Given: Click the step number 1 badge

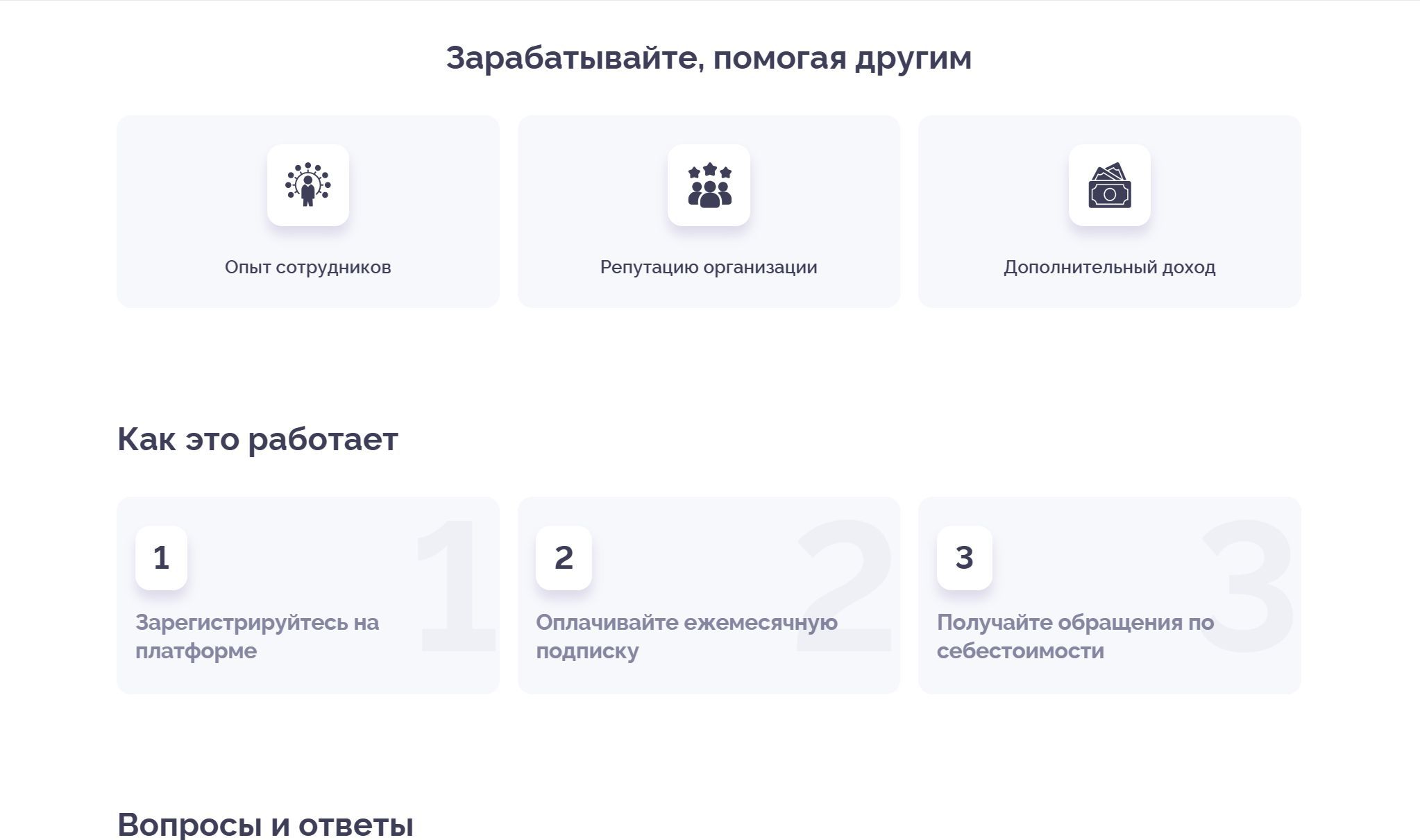Looking at the screenshot, I should [x=161, y=558].
